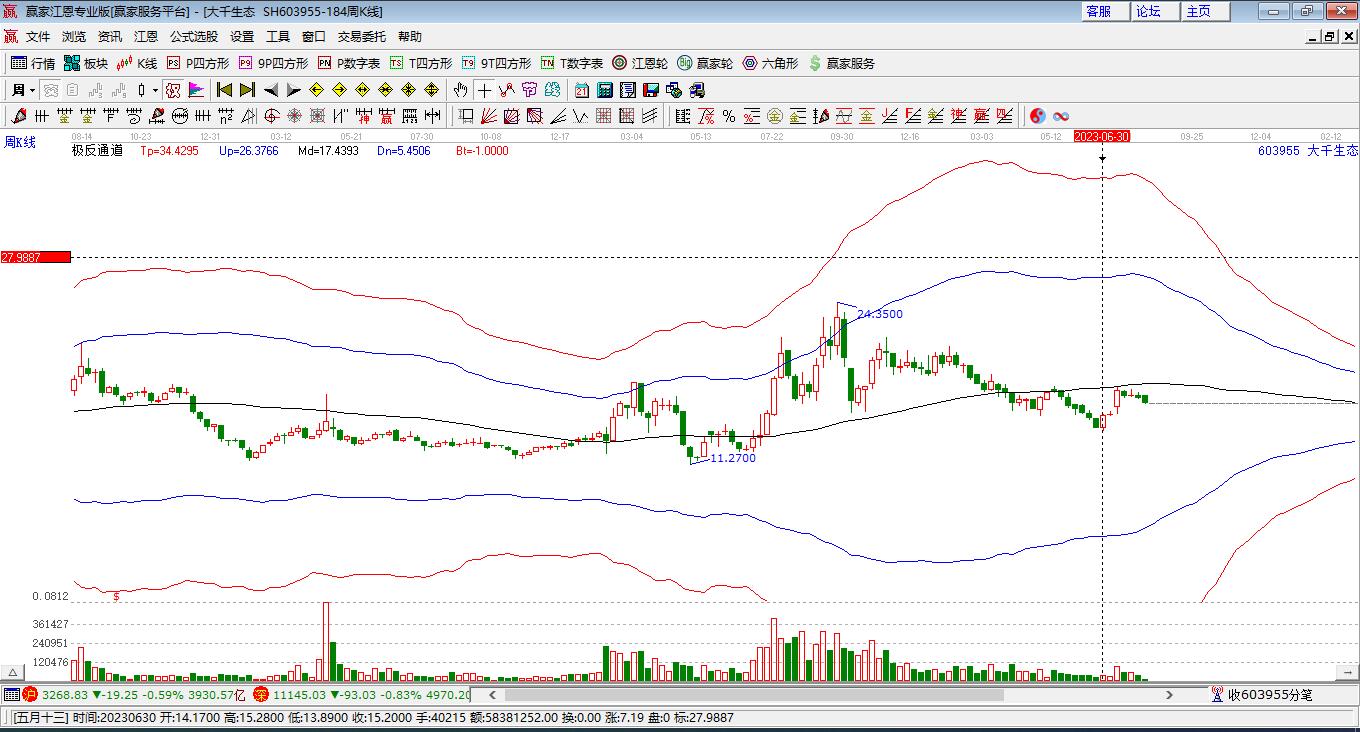The width and height of the screenshot is (1360, 732).
Task: Open 赢家服务 dollar-sign service button
Action: [x=842, y=63]
